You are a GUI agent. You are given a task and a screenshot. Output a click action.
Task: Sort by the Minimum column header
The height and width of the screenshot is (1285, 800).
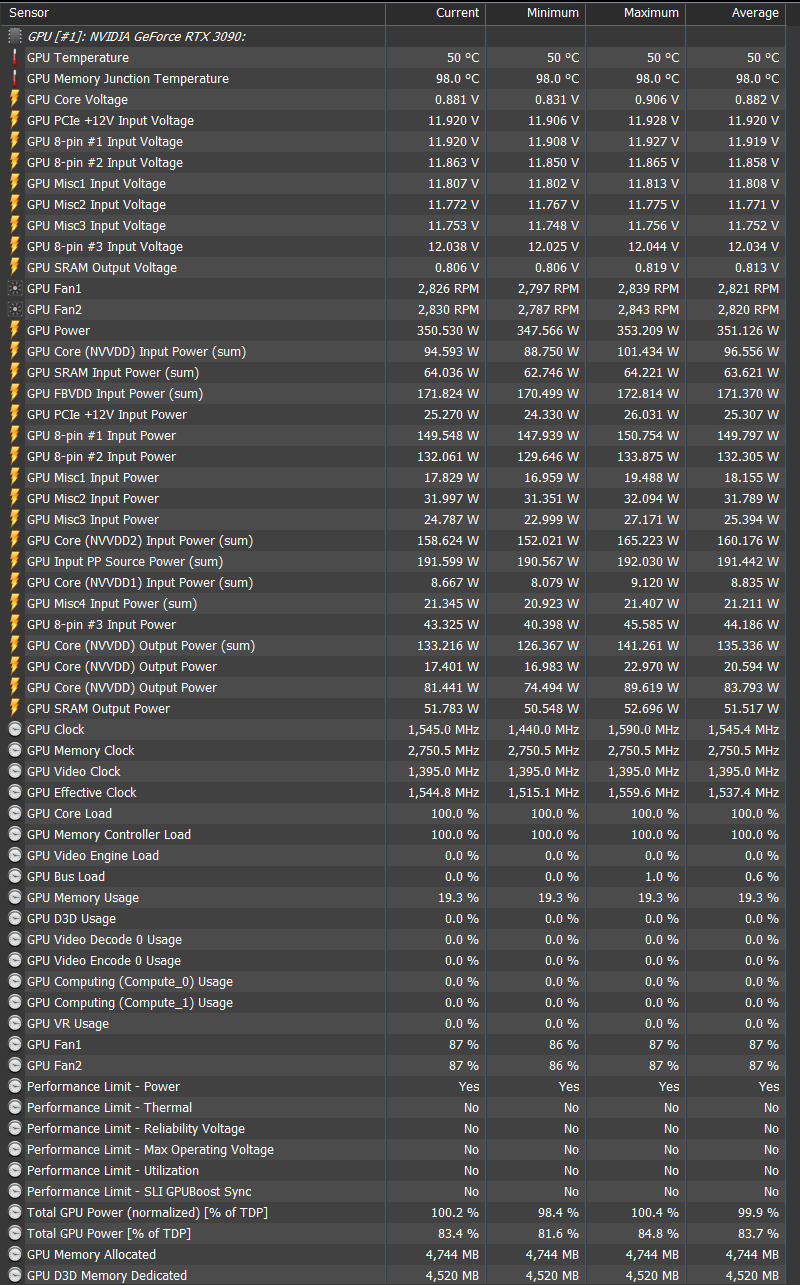pos(535,13)
